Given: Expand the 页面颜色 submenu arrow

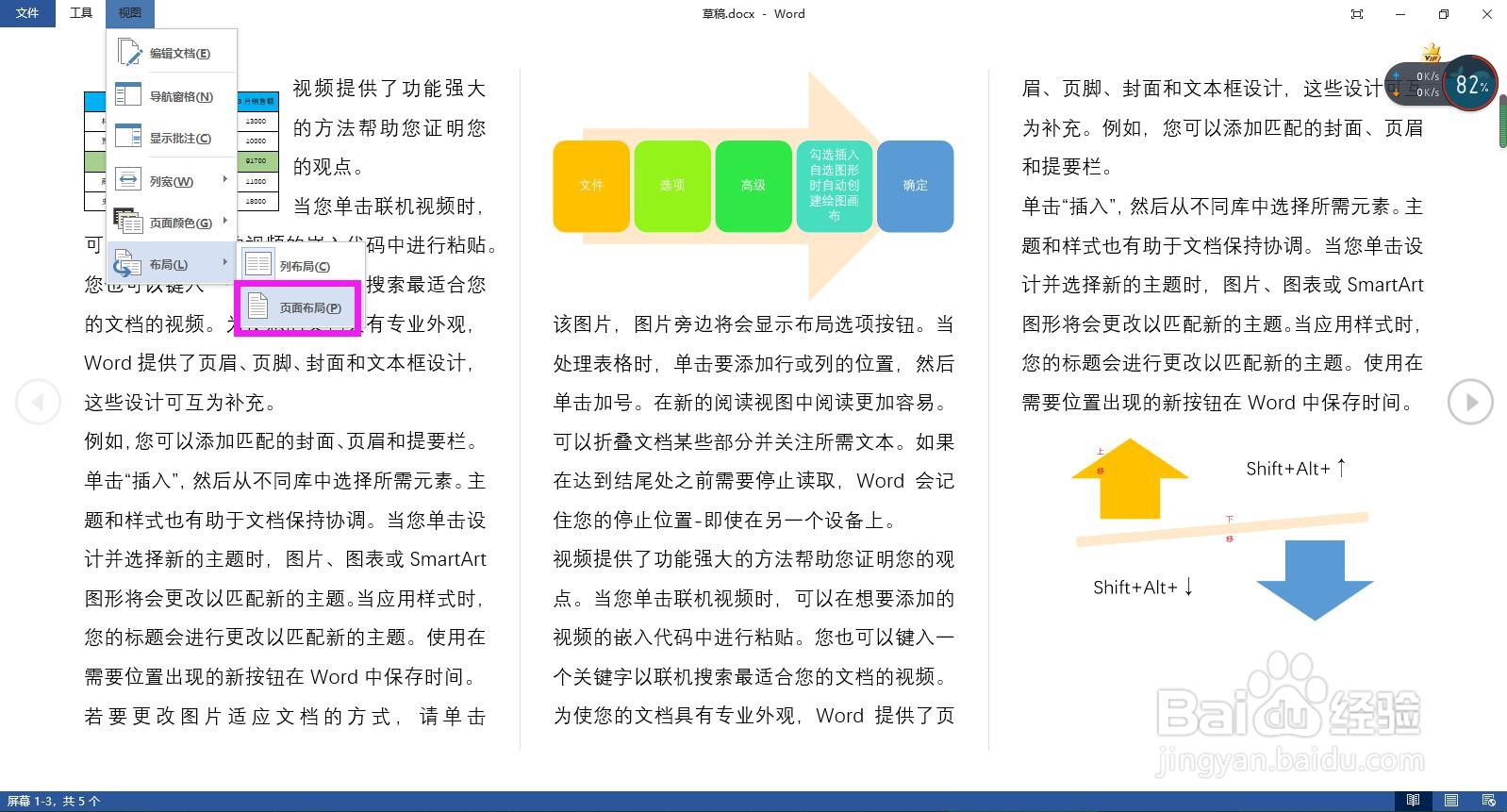Looking at the screenshot, I should coord(224,222).
